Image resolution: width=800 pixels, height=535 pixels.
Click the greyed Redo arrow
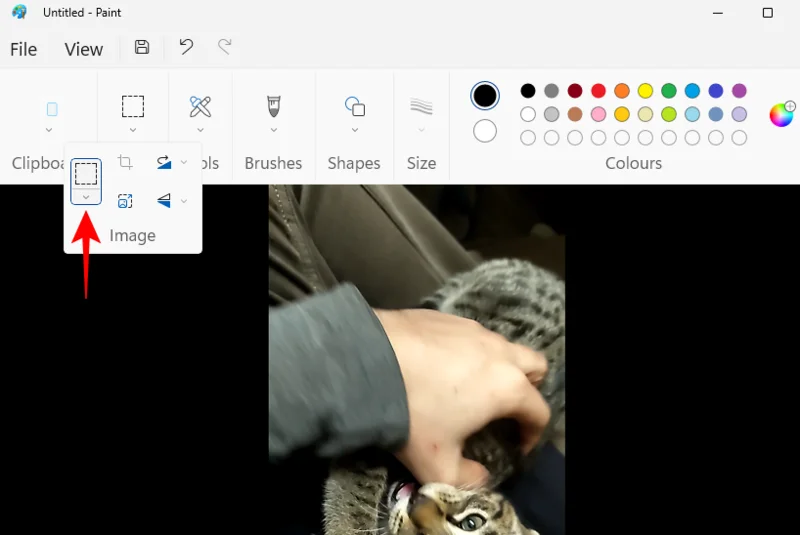[x=225, y=47]
